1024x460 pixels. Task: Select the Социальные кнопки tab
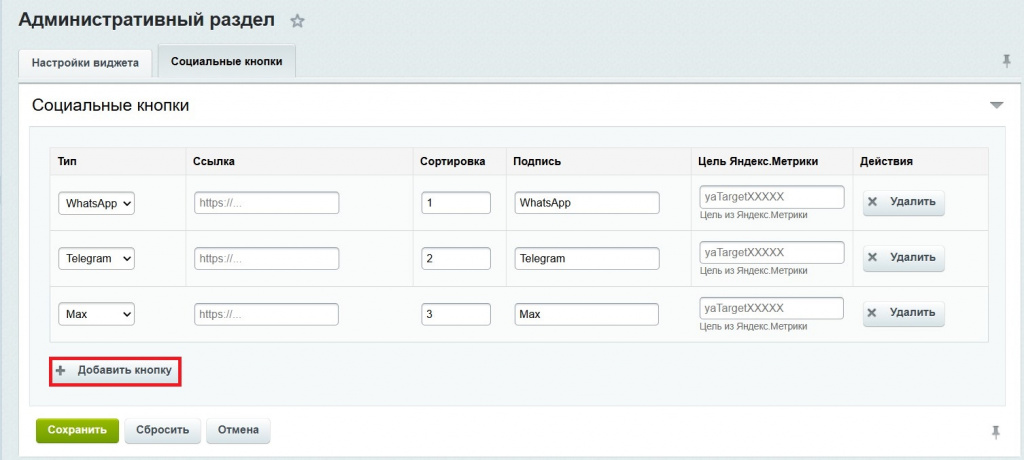pos(226,62)
